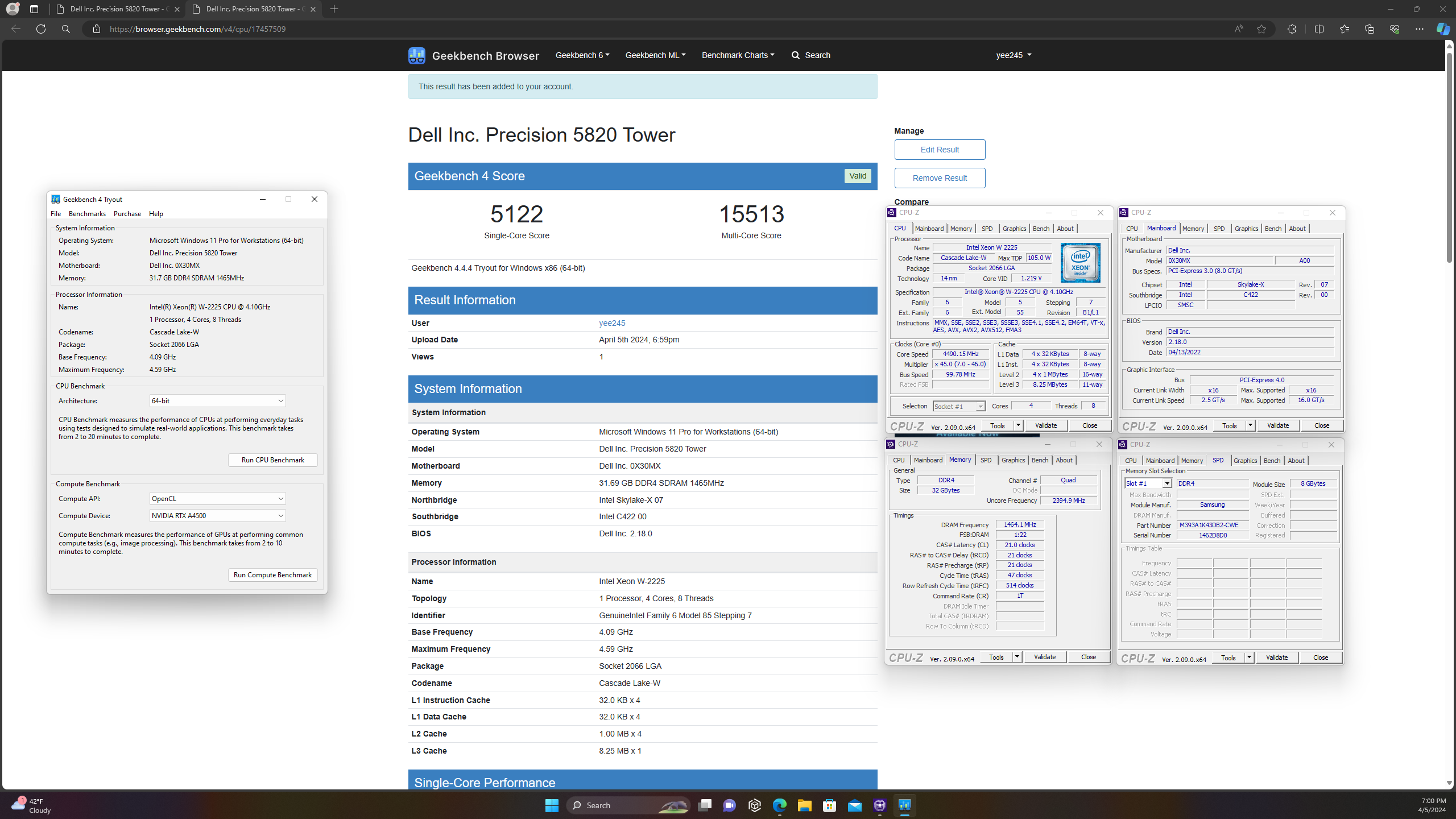Click the green Valid badge
1456x819 pixels.
coord(858,176)
